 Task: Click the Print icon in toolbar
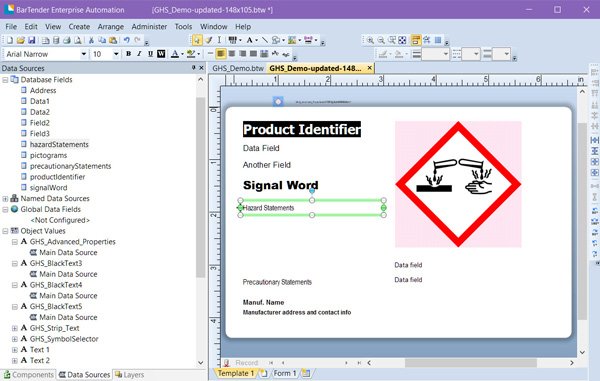click(x=67, y=40)
